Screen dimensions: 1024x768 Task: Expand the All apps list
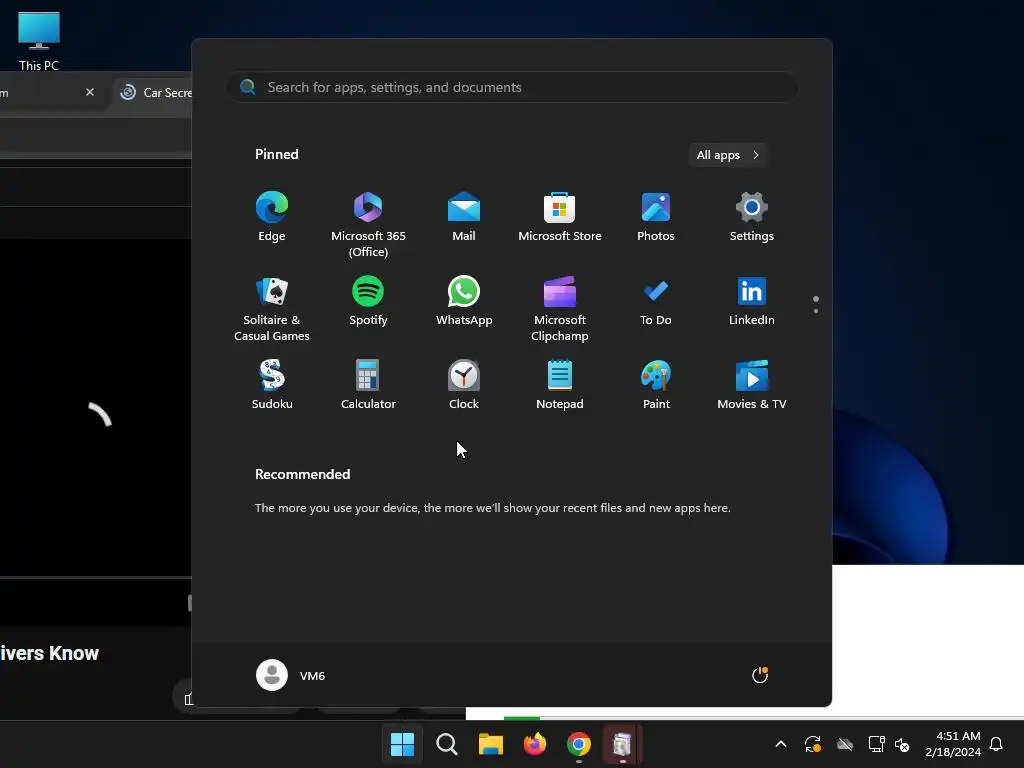coord(728,155)
